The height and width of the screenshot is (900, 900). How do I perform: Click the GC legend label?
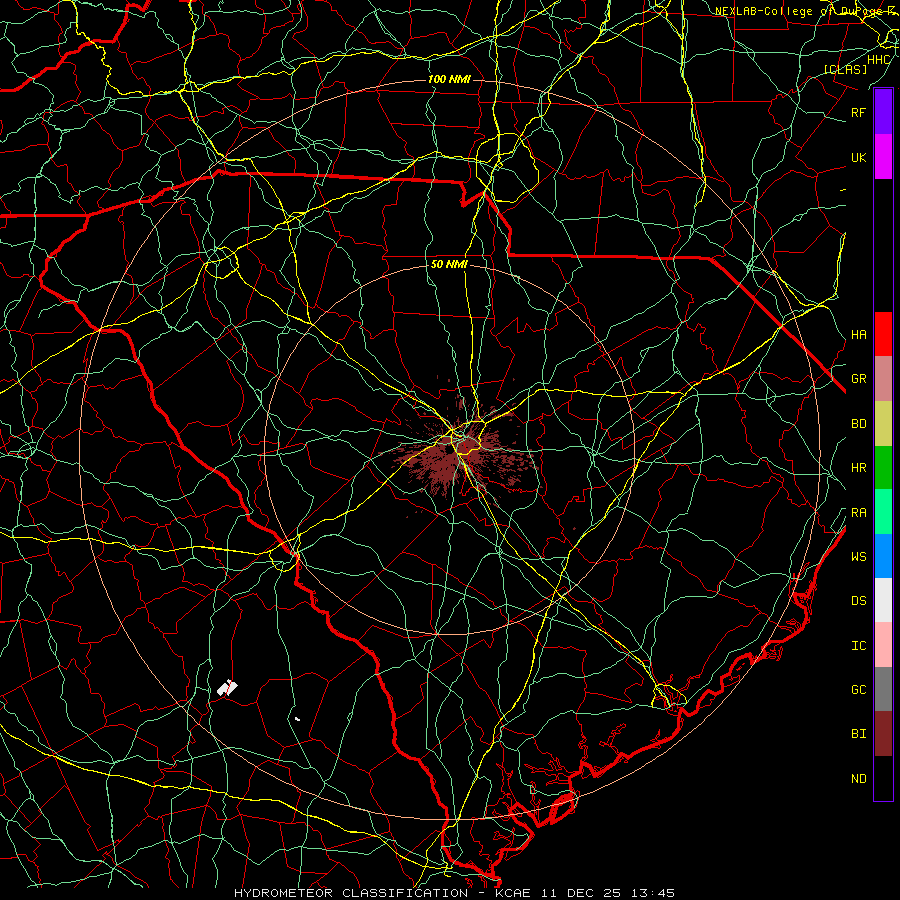[x=858, y=689]
